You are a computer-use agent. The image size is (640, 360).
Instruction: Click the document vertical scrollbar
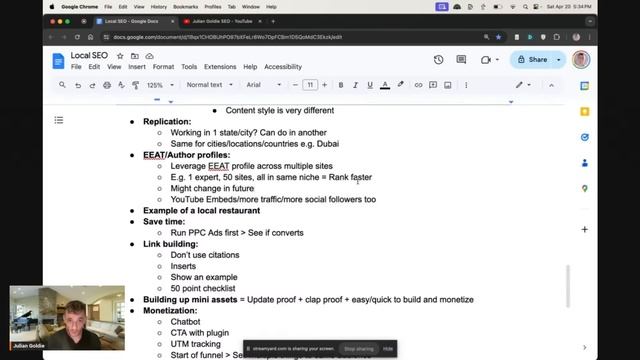coord(568,286)
